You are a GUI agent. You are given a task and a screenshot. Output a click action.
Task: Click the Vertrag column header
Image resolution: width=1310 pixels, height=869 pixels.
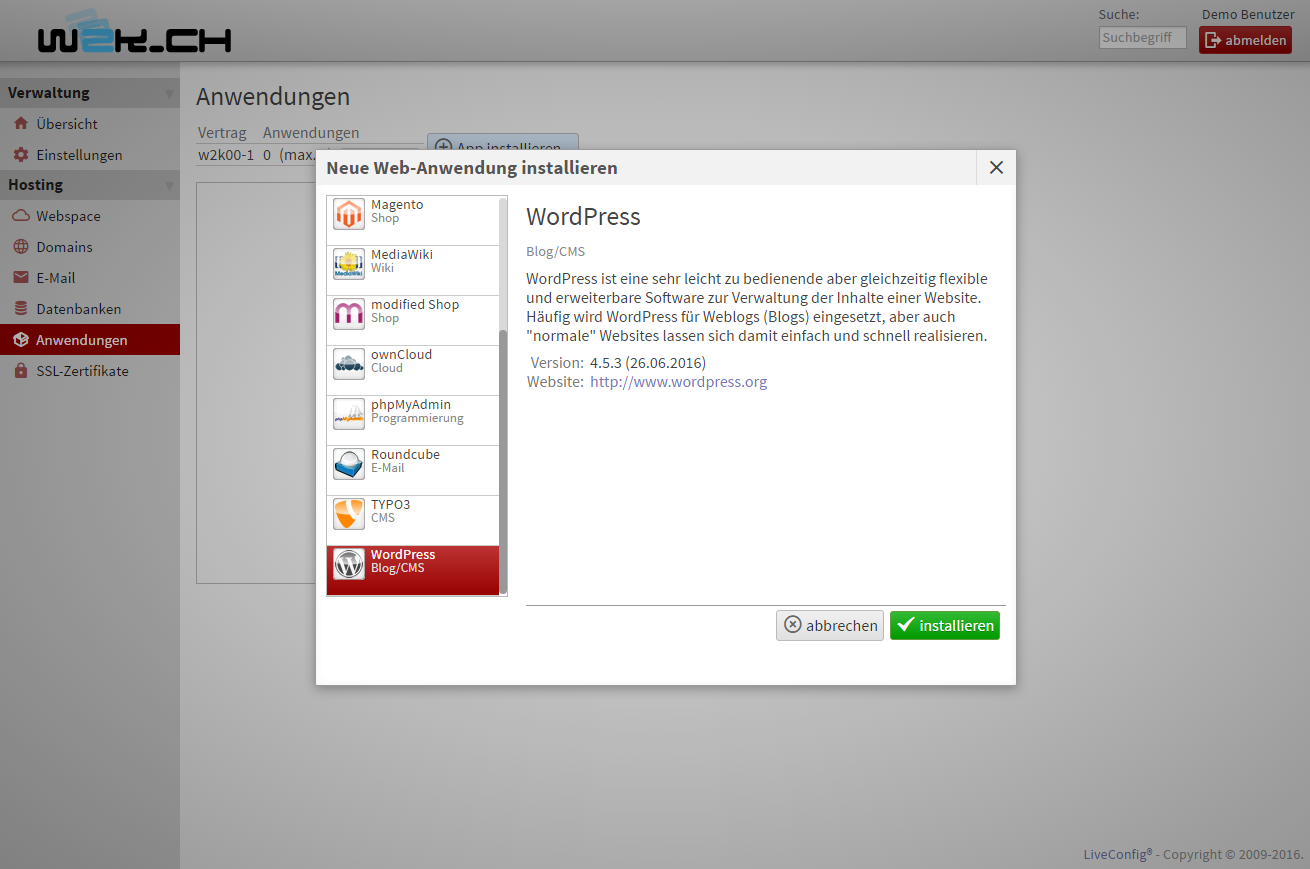(x=222, y=132)
